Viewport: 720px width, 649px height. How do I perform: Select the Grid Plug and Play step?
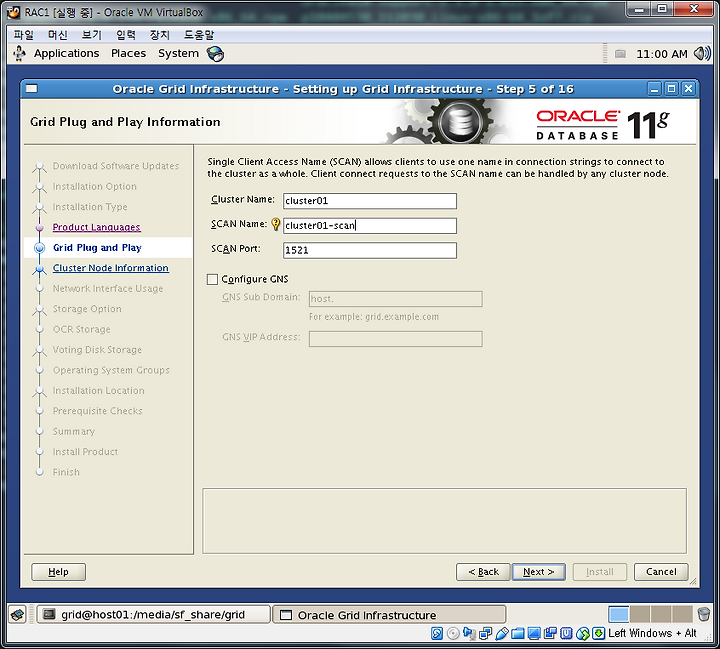point(97,248)
